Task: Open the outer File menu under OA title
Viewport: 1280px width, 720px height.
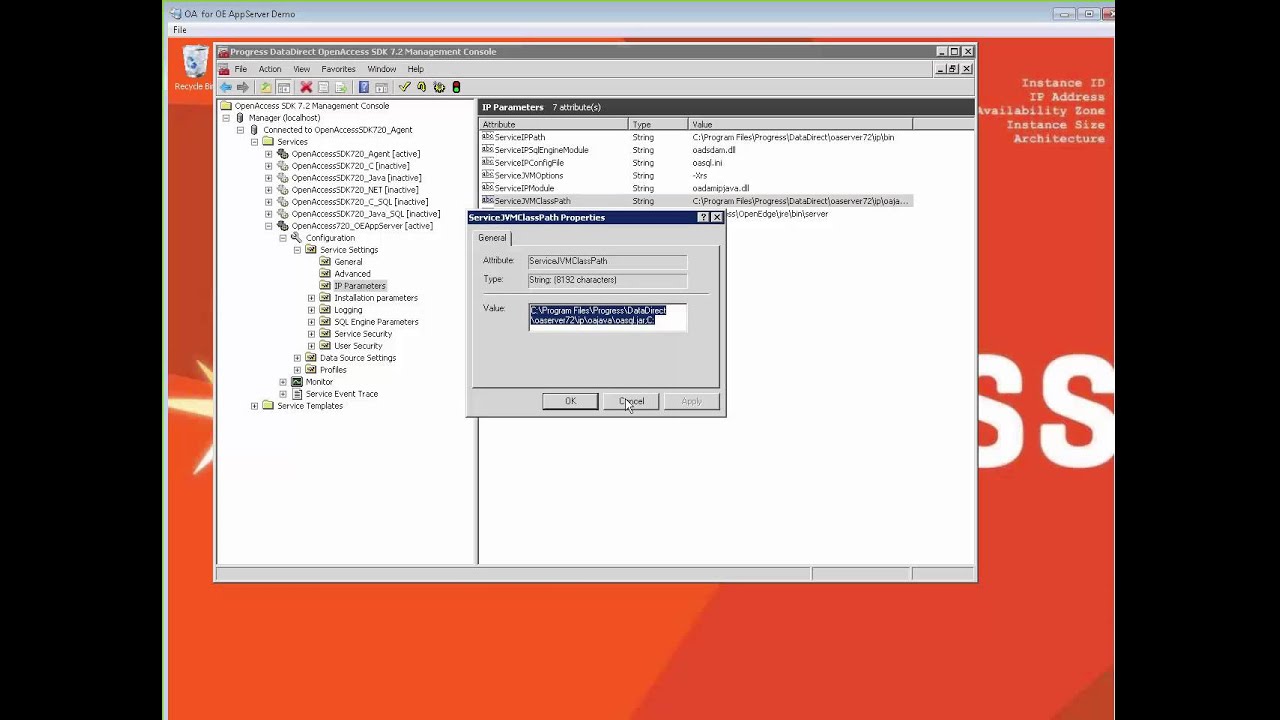Action: (x=180, y=30)
